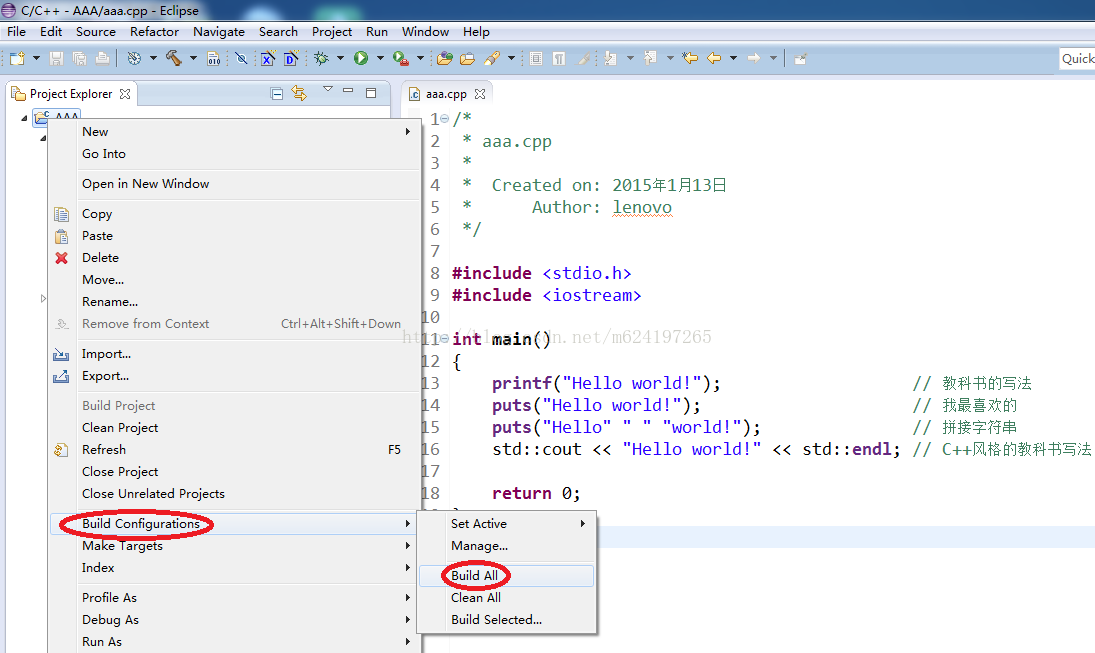Click the skip breakpoints icon
The width and height of the screenshot is (1095, 653).
241,59
